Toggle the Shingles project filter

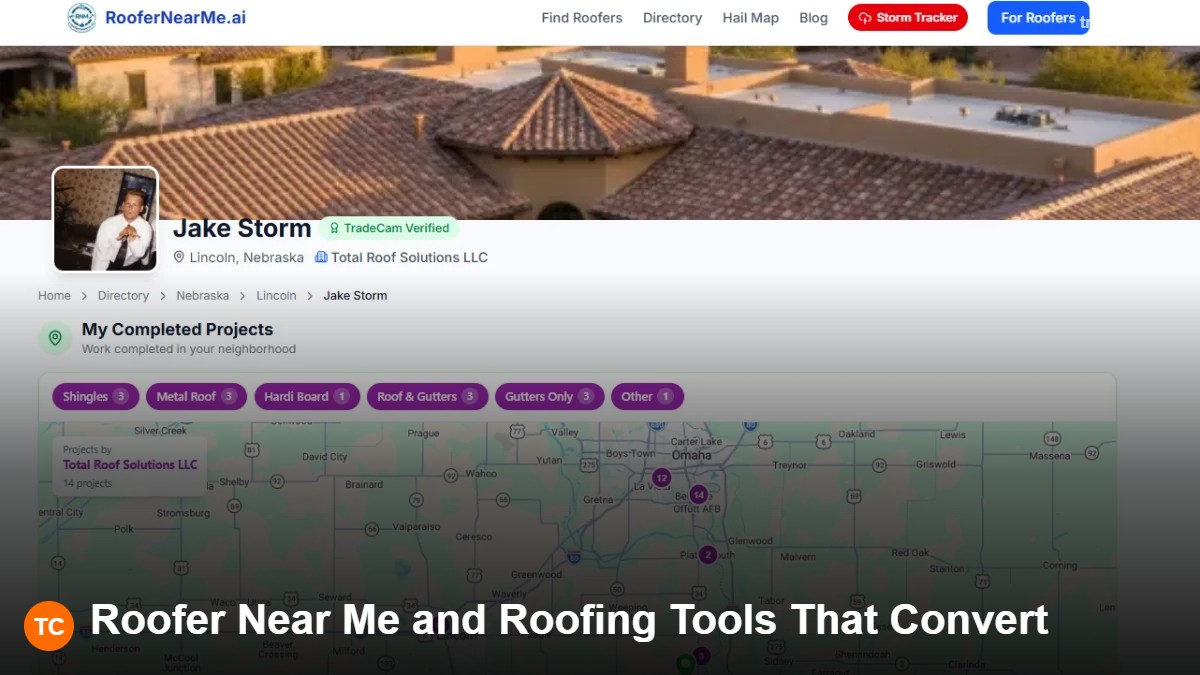tap(95, 397)
